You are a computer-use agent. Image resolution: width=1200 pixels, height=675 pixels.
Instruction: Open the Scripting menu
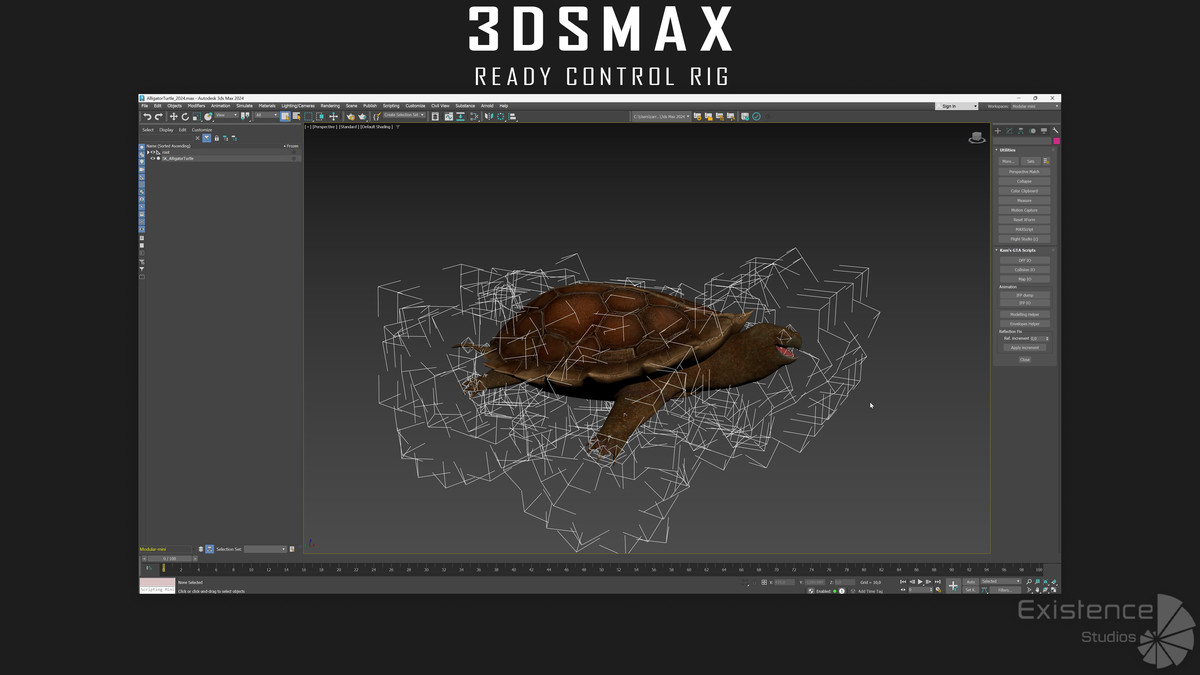391,106
